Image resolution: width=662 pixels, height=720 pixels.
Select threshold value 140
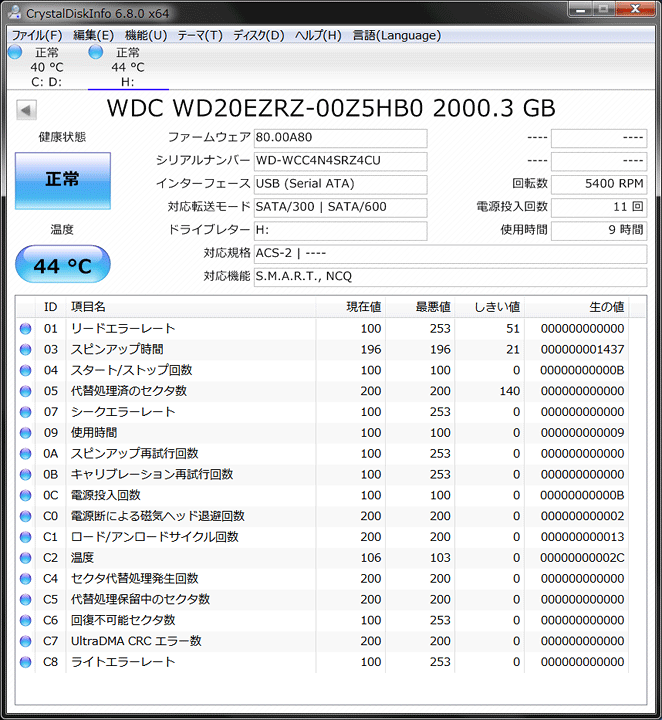510,391
